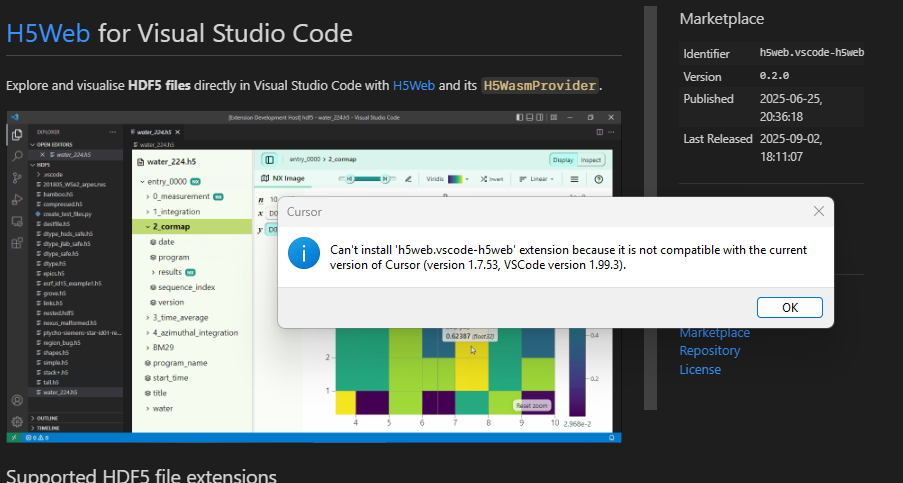Click the "Identifier" label

tap(706, 54)
